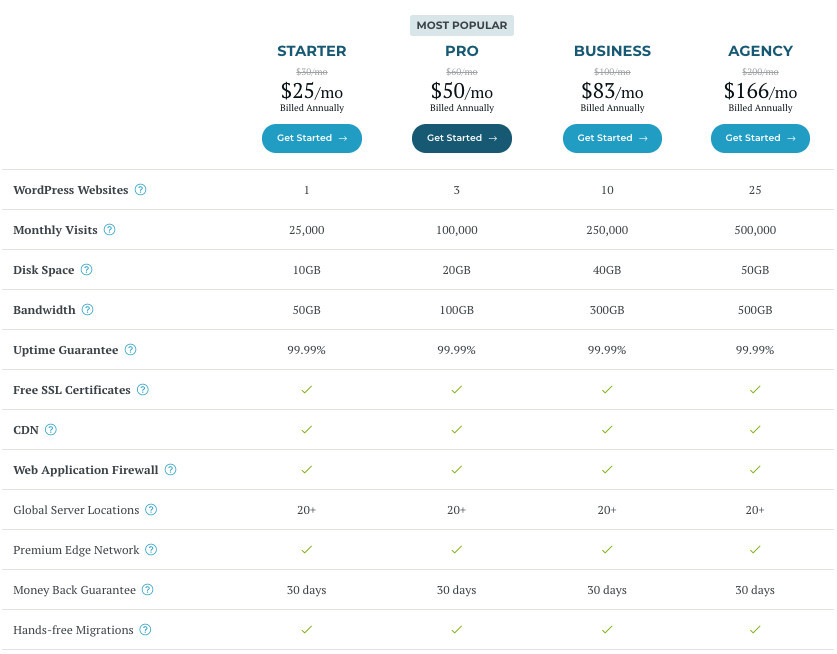The image size is (837, 654).
Task: Open help icon beside WordPress Websites
Action: 140,190
